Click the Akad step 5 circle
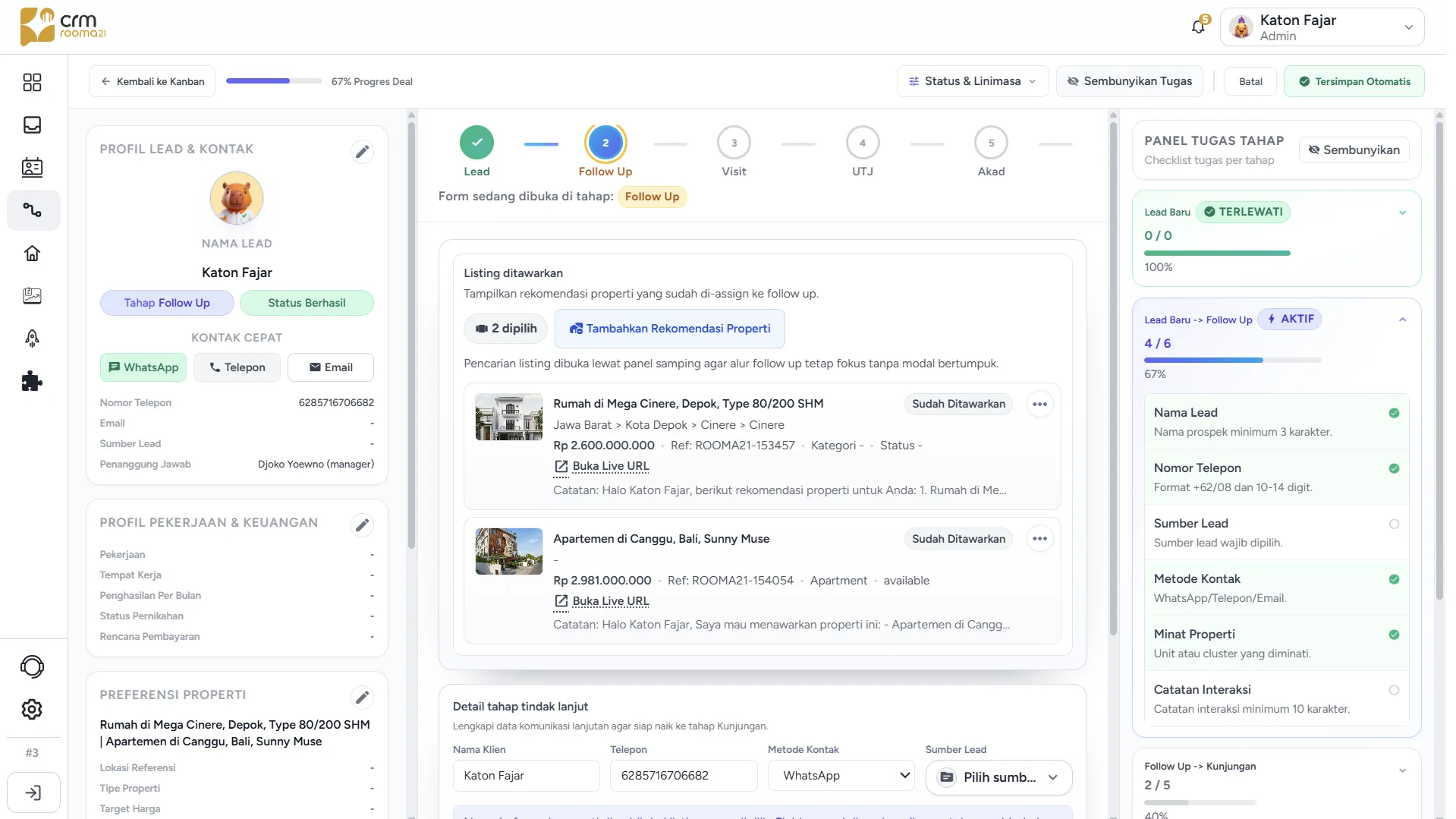Viewport: 1456px width, 819px height. (x=991, y=142)
